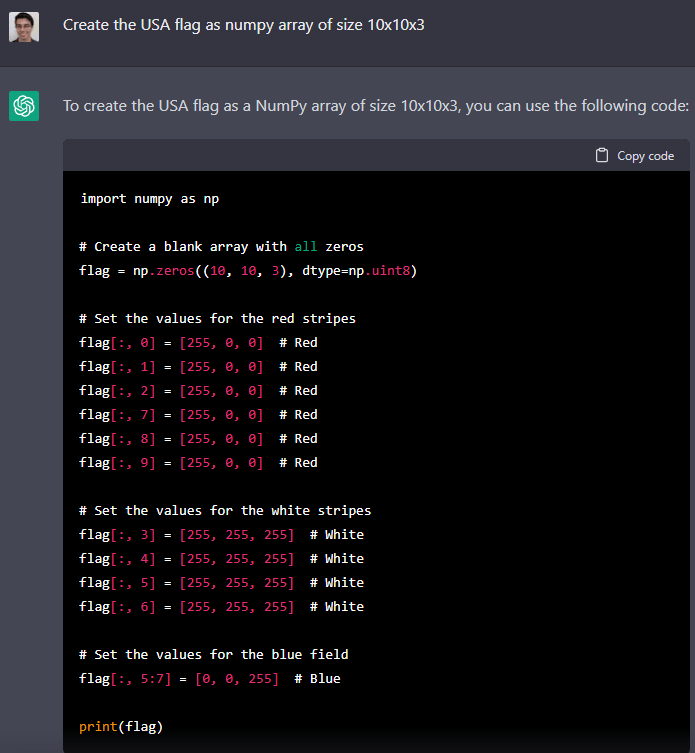Click the 'import numpy as np' line
Screen dimensions: 695x753
click(149, 198)
